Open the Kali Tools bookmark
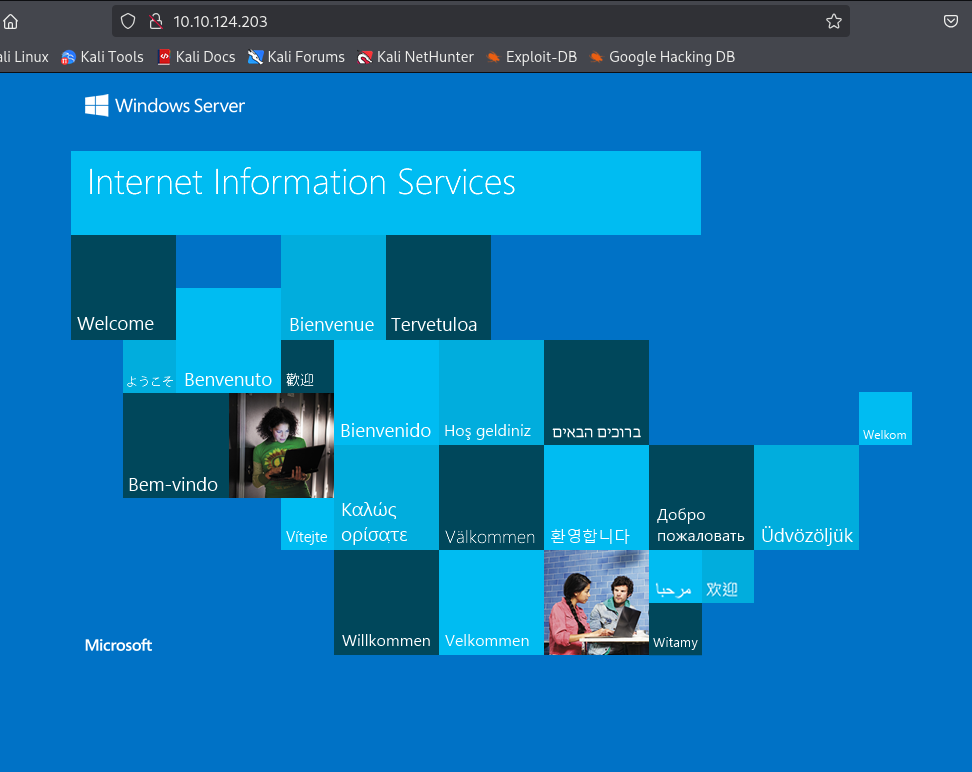 tap(103, 57)
